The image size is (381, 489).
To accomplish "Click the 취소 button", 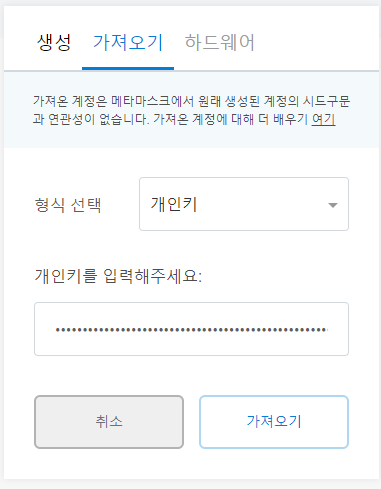I will (x=109, y=422).
